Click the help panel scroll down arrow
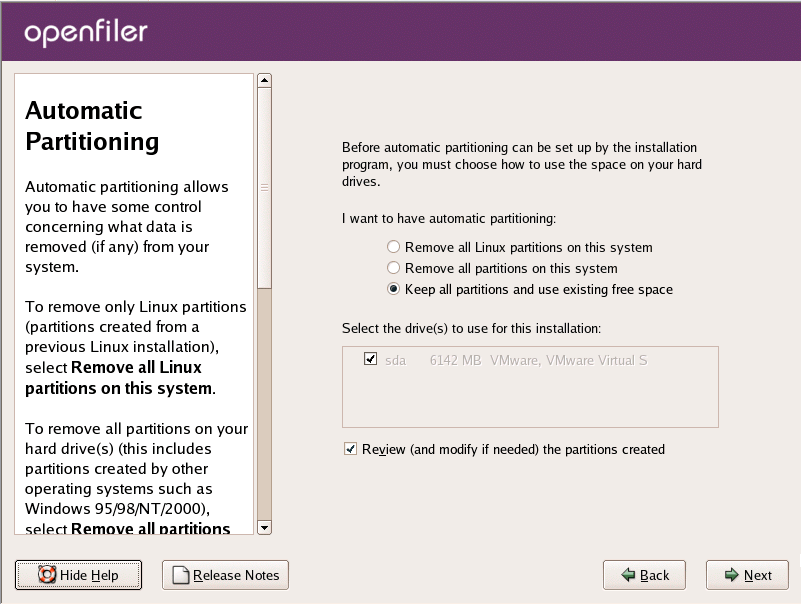This screenshot has height=605, width=801. [x=265, y=527]
